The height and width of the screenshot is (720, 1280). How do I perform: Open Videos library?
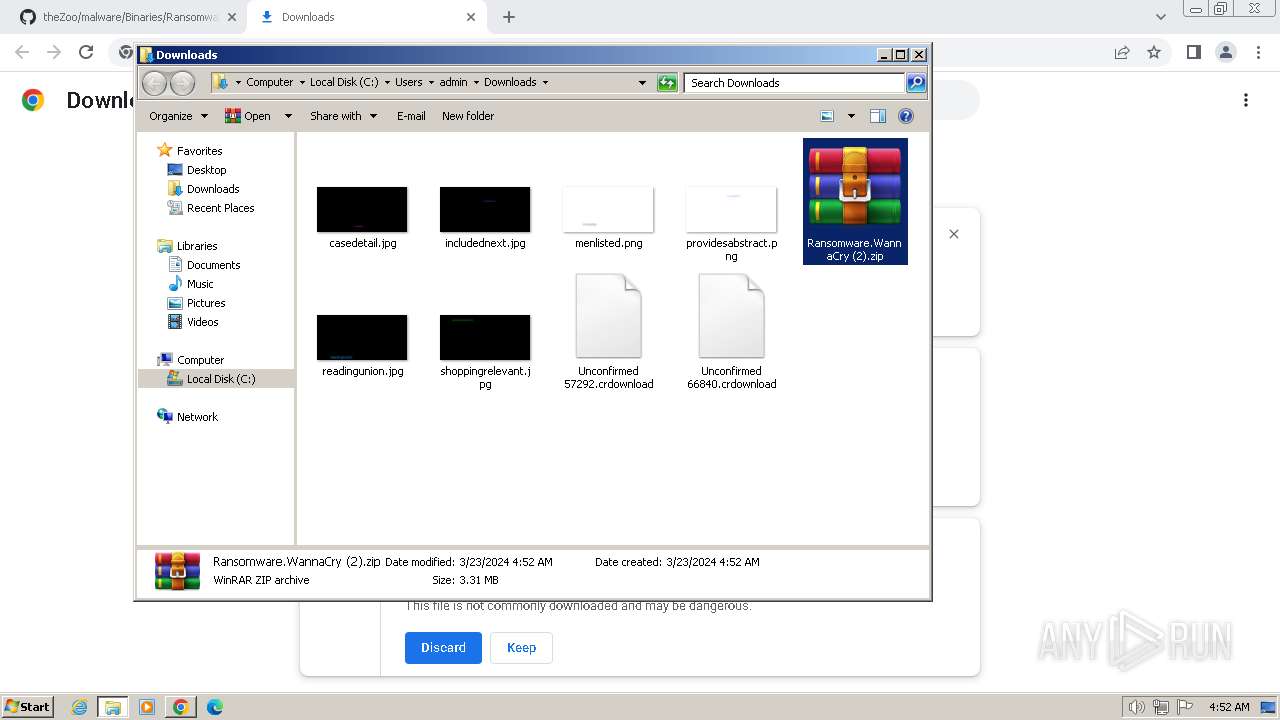[202, 322]
